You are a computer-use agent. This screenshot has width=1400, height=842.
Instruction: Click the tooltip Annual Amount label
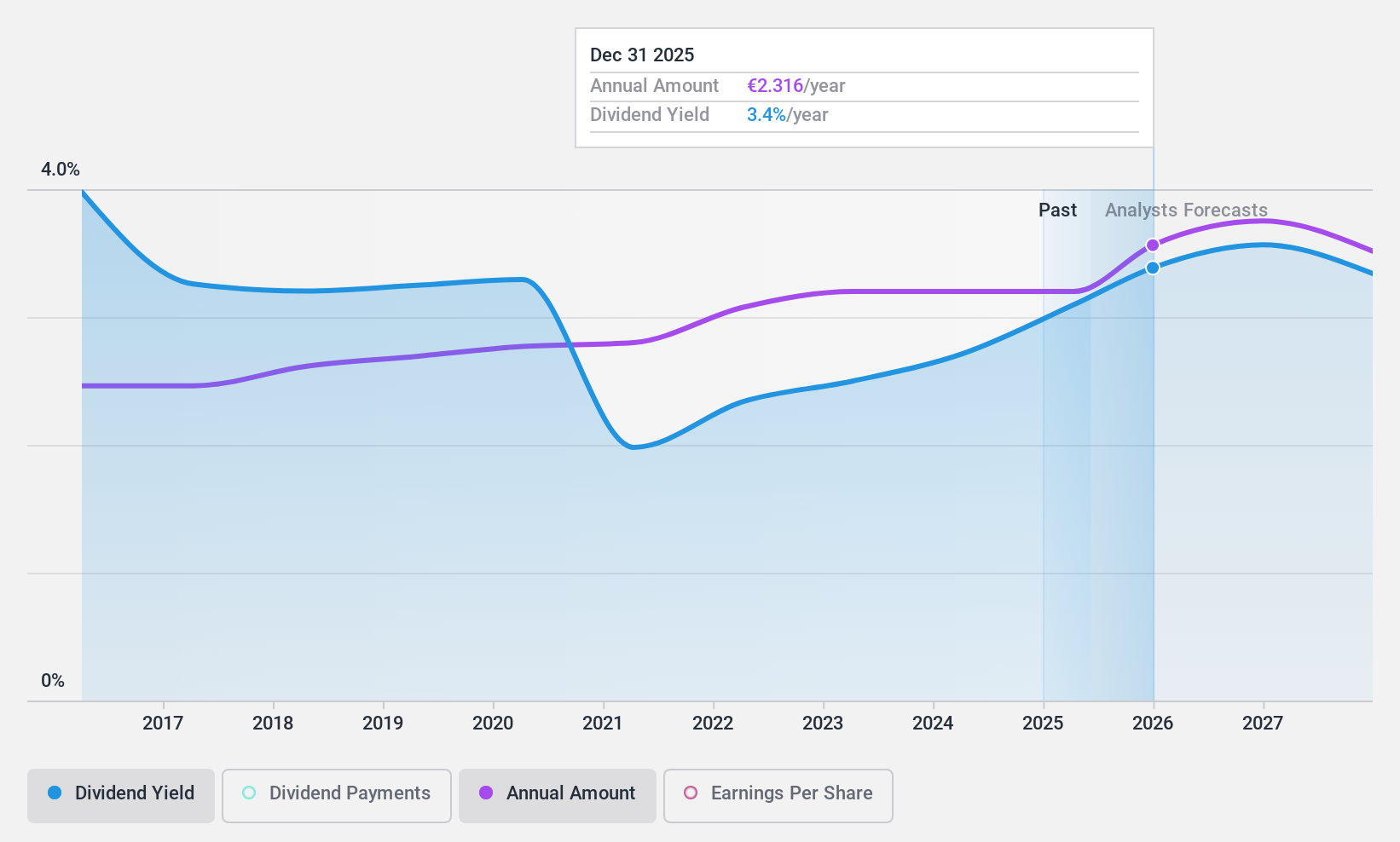coord(655,86)
